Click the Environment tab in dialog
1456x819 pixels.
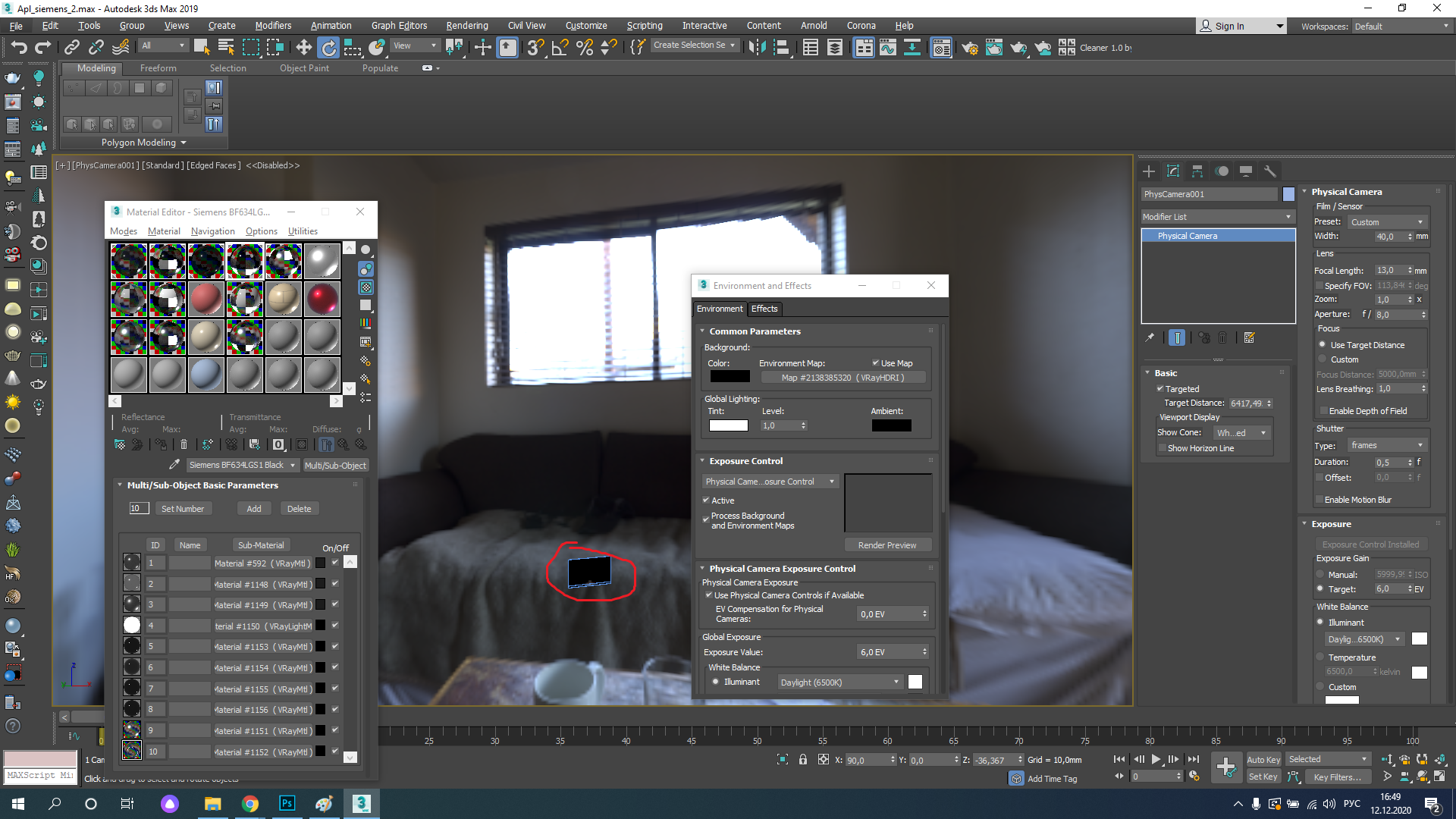[x=720, y=308]
